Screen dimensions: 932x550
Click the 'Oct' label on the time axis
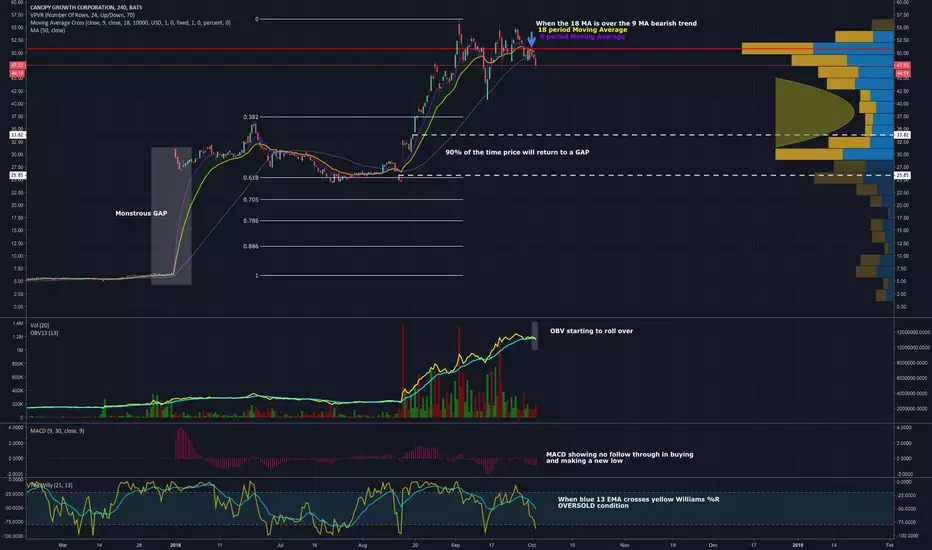point(532,545)
